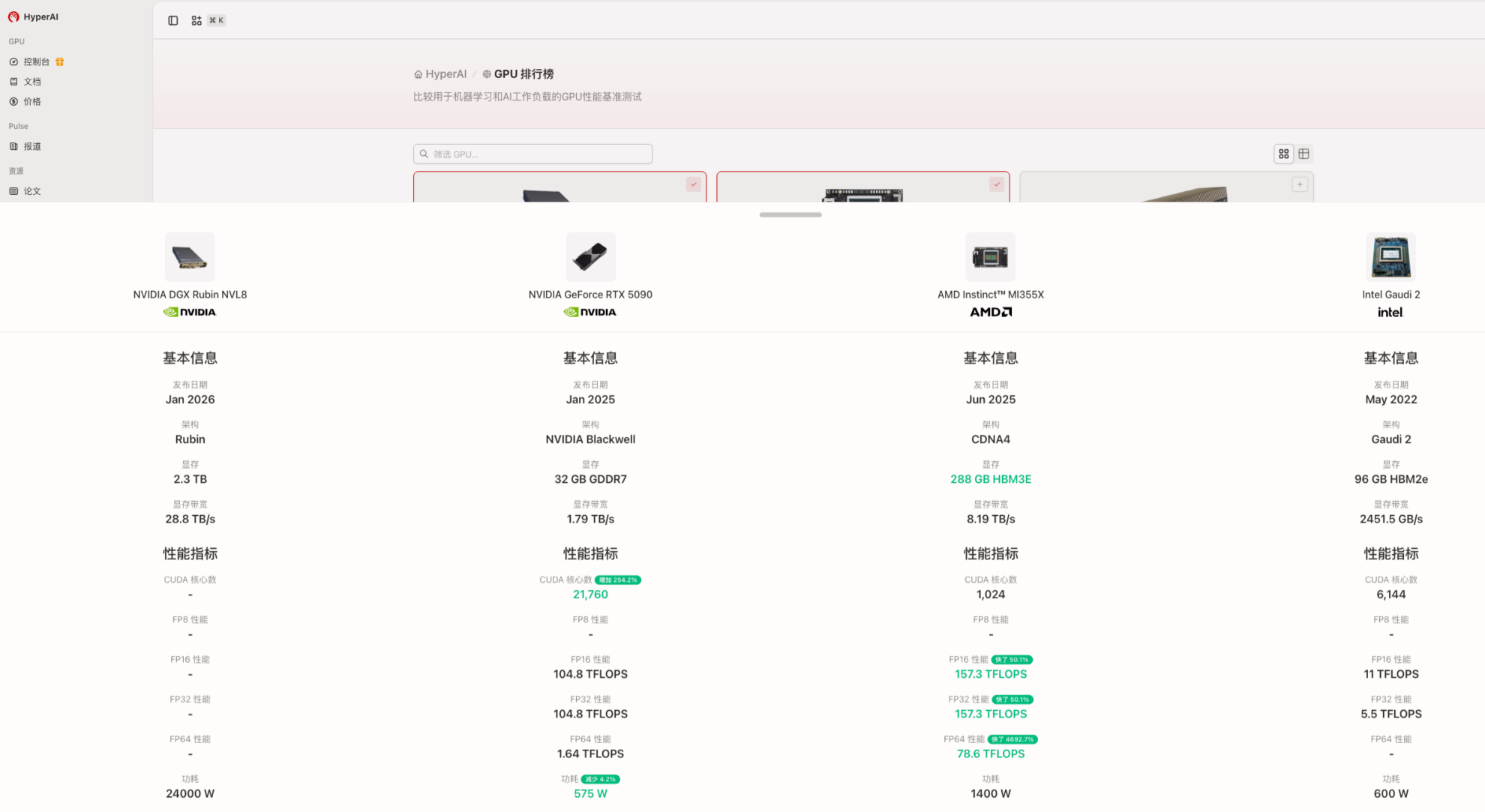Screen dimensions: 1485x812
Task: Open the 价格 pricing page
Action: 32,101
